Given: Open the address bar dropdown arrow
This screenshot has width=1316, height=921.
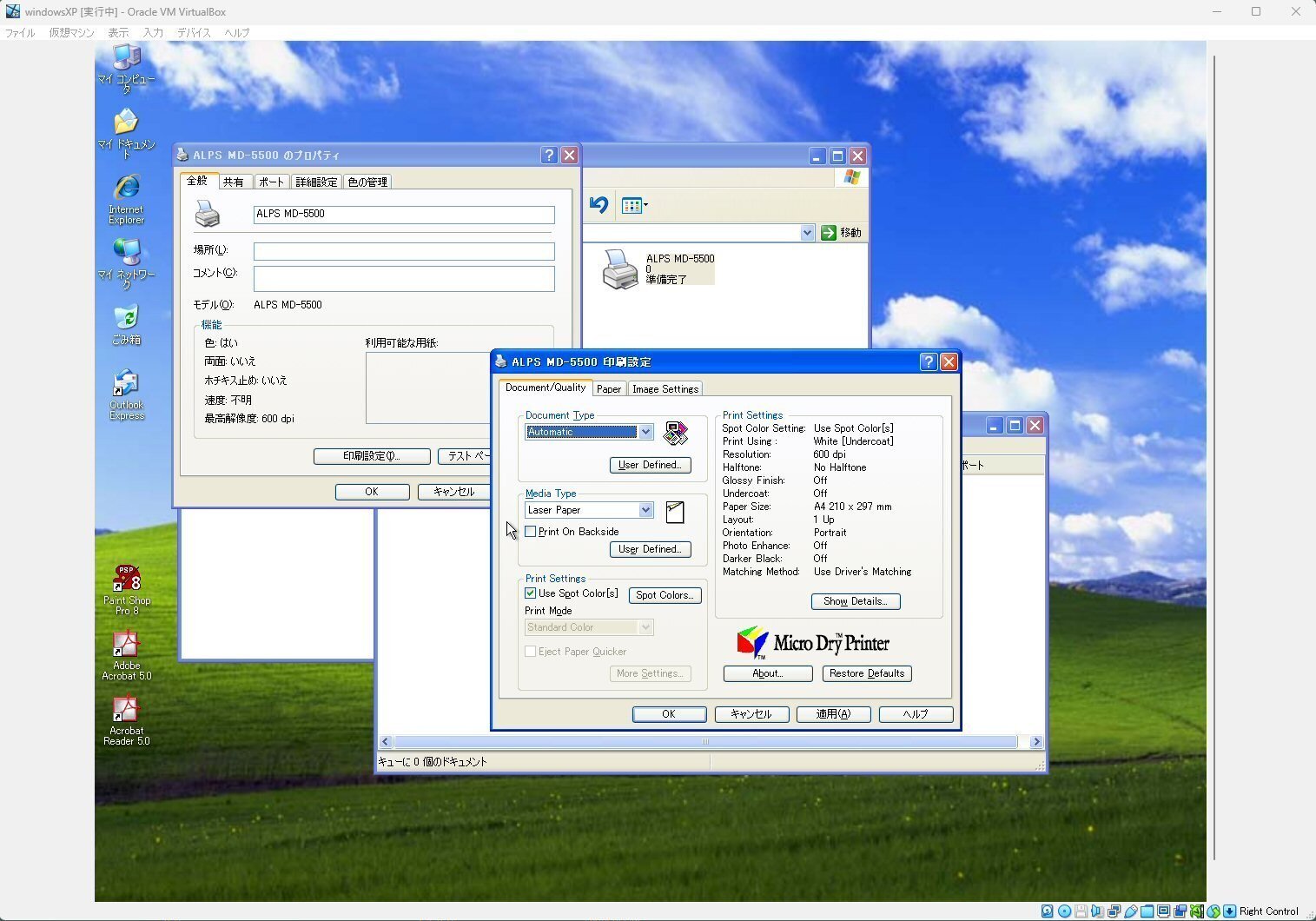Looking at the screenshot, I should [807, 233].
